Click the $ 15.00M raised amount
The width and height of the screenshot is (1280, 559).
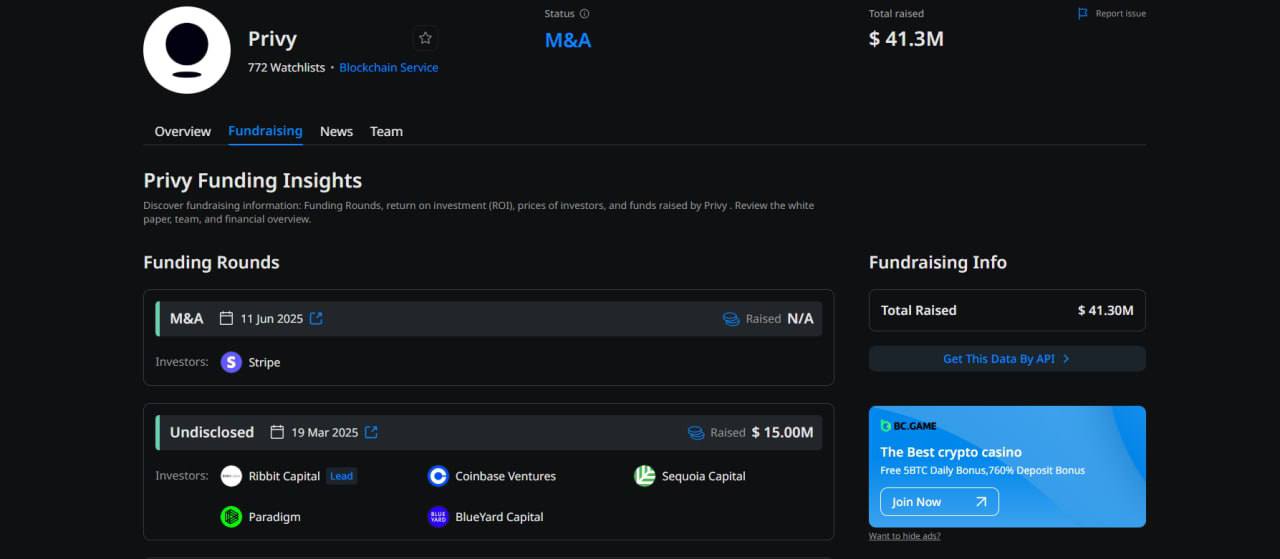pyautogui.click(x=782, y=433)
